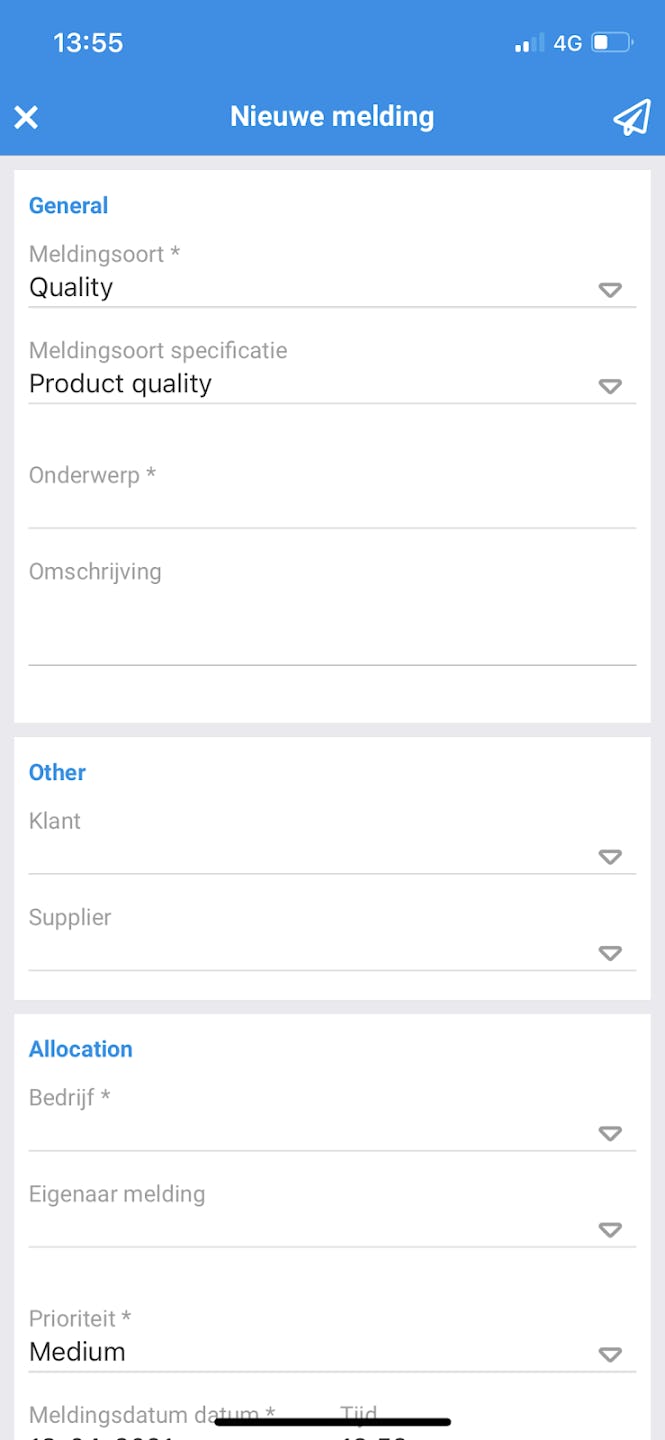665x1440 pixels.
Task: Tap the Prioriteit dropdown arrow icon
Action: [610, 1355]
